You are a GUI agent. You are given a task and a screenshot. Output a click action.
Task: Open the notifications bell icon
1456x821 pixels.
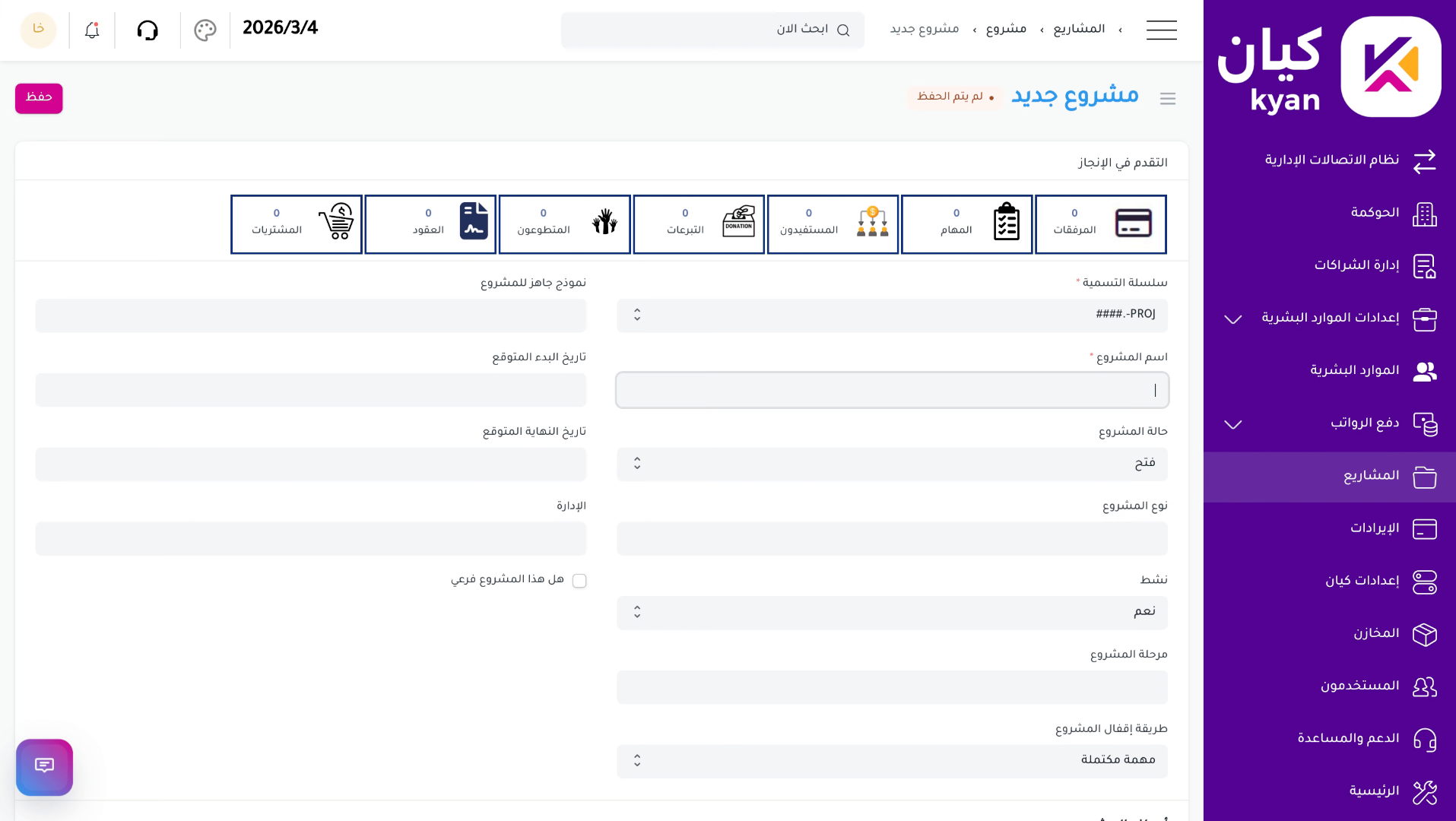[91, 30]
